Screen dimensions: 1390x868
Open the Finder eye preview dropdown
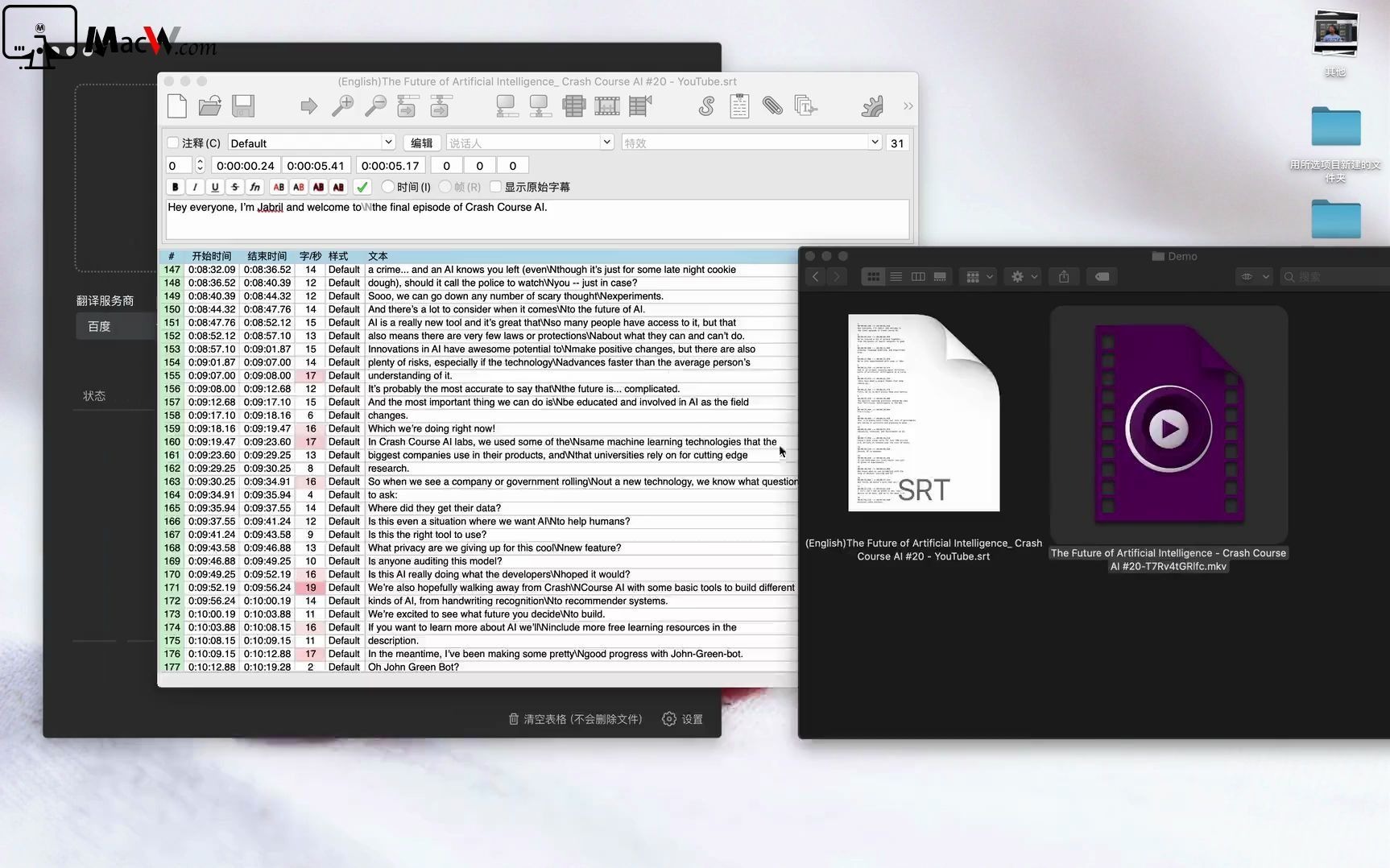[x=1254, y=277]
